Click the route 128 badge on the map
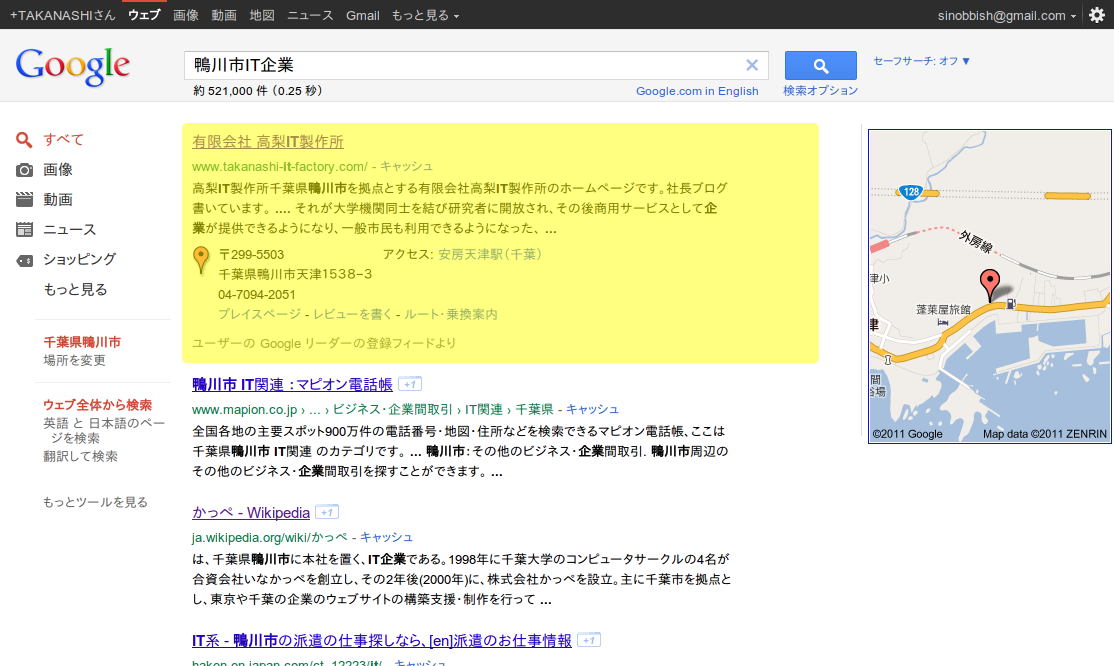Image resolution: width=1114 pixels, height=666 pixels. pyautogui.click(x=911, y=191)
